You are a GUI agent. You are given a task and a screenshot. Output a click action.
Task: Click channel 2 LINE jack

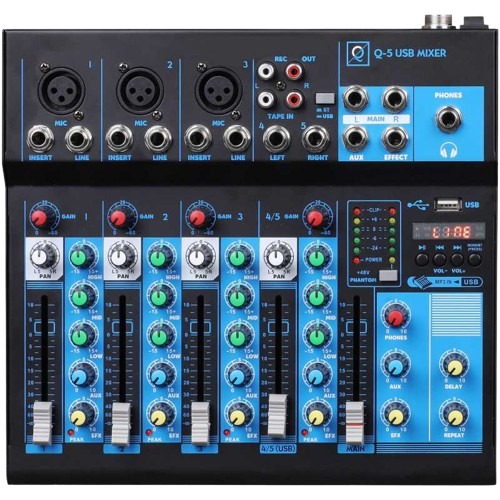pos(158,139)
